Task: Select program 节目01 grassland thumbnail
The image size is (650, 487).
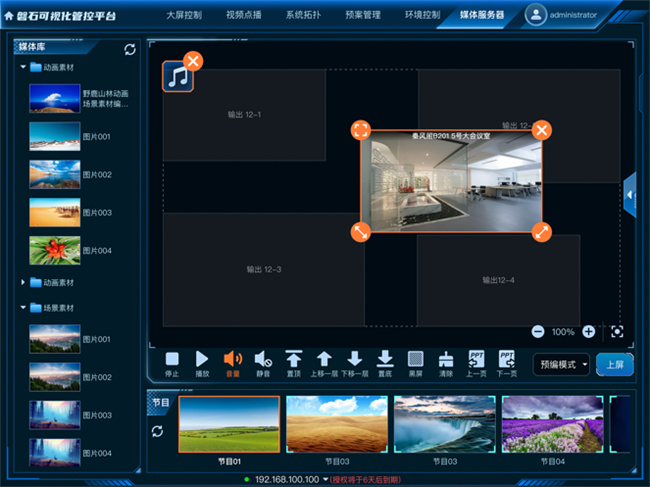Action: 229,424
